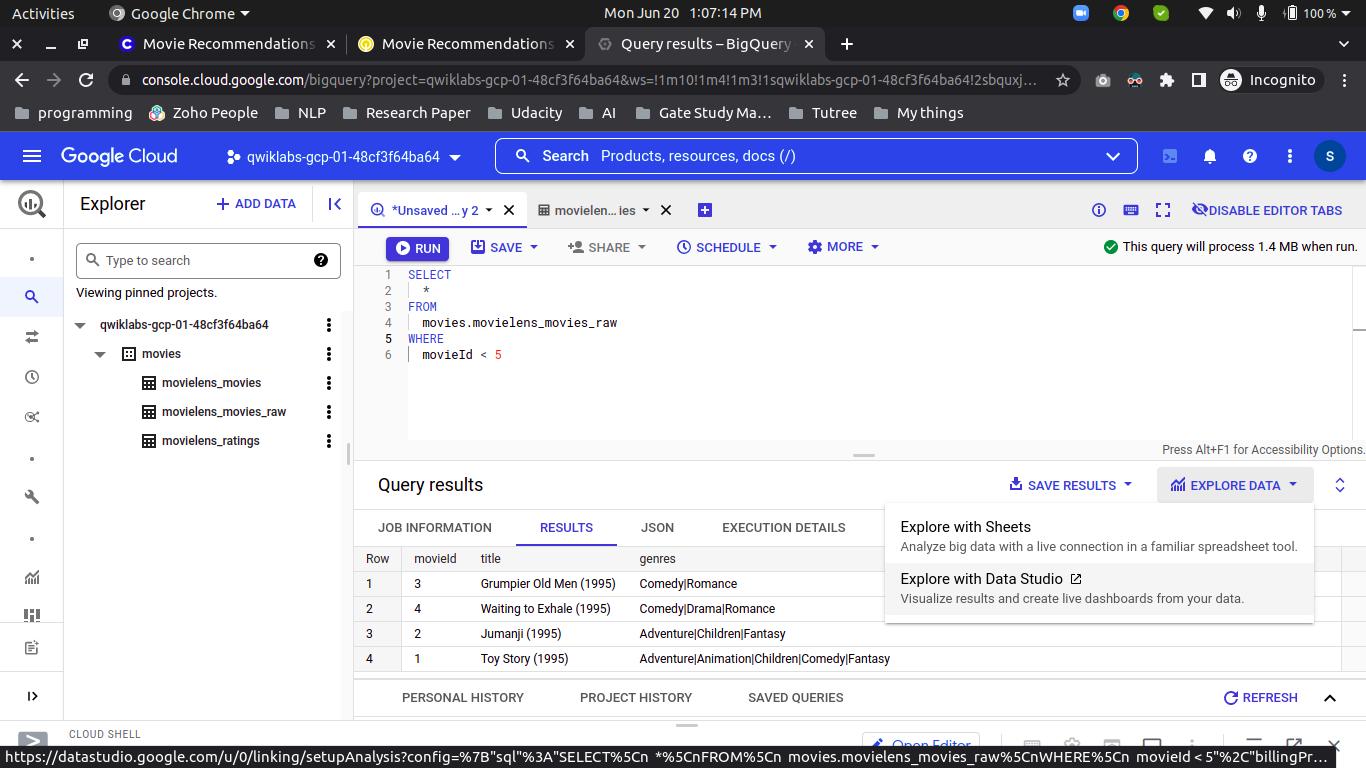The image size is (1366, 768).
Task: Open the Ubuntu Activities overview
Action: pos(43,13)
